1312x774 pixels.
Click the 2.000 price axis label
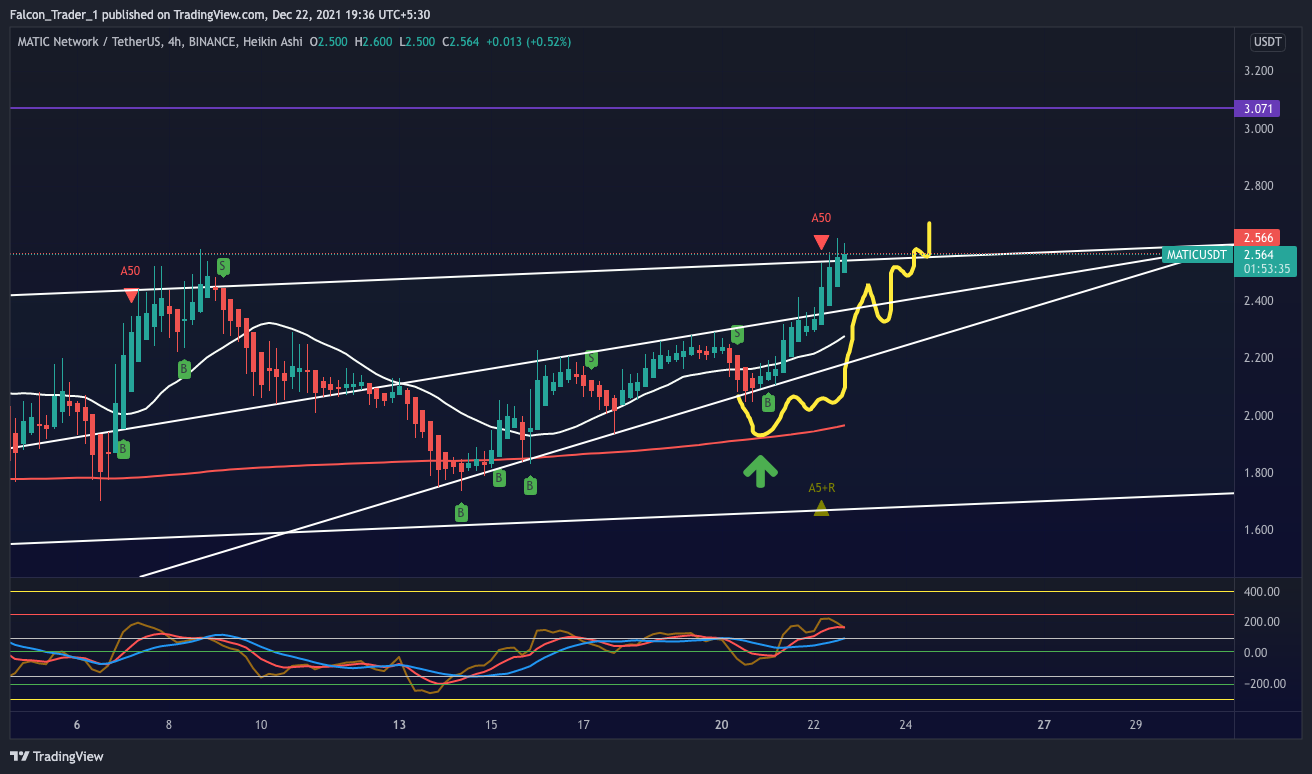point(1258,416)
